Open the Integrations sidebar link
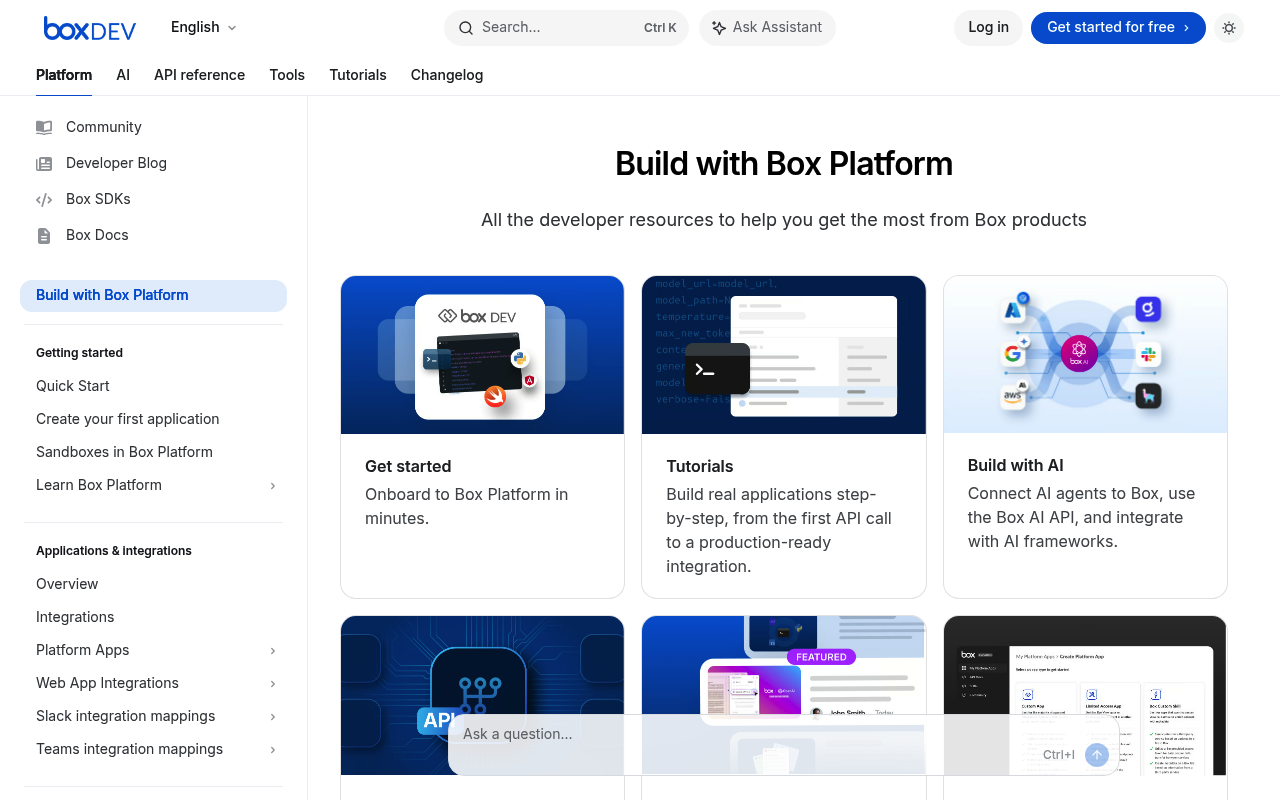The width and height of the screenshot is (1280, 800). tap(75, 617)
